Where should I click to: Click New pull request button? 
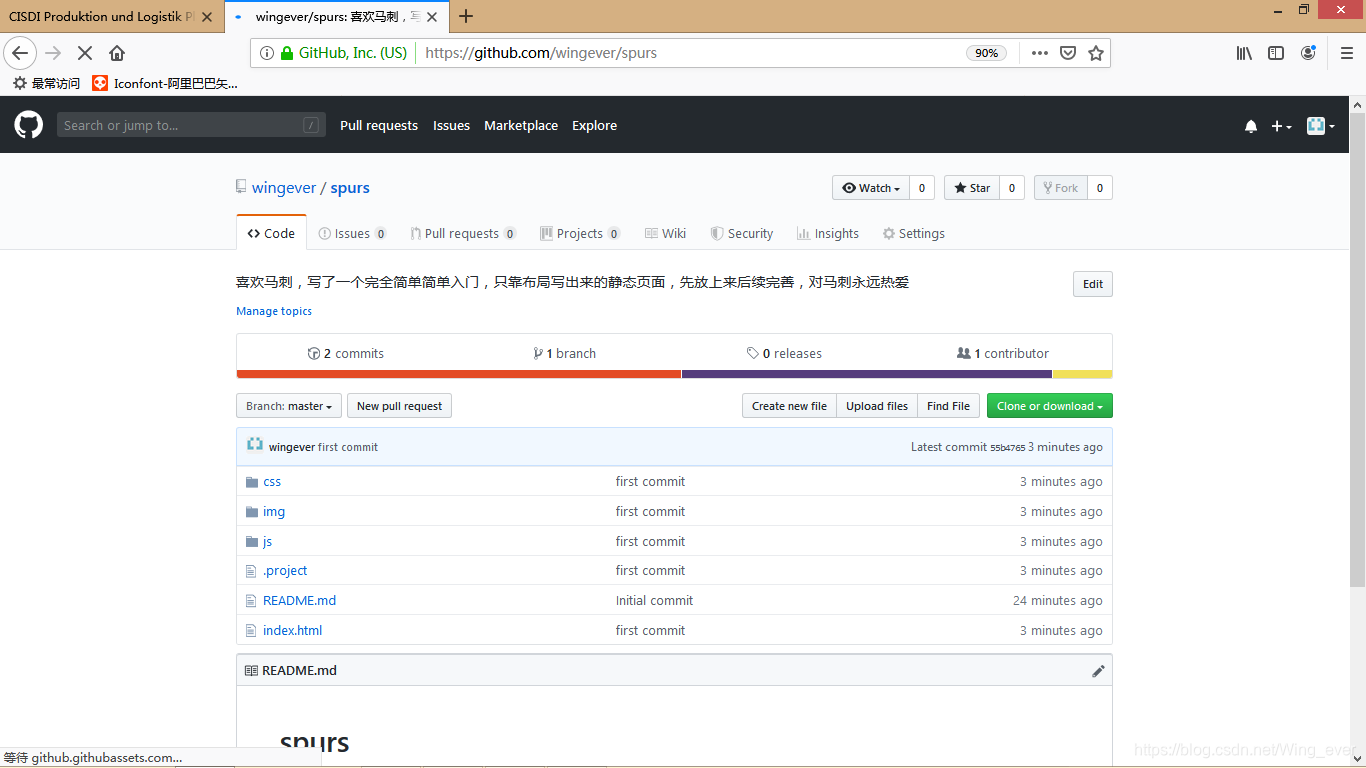[x=399, y=406]
